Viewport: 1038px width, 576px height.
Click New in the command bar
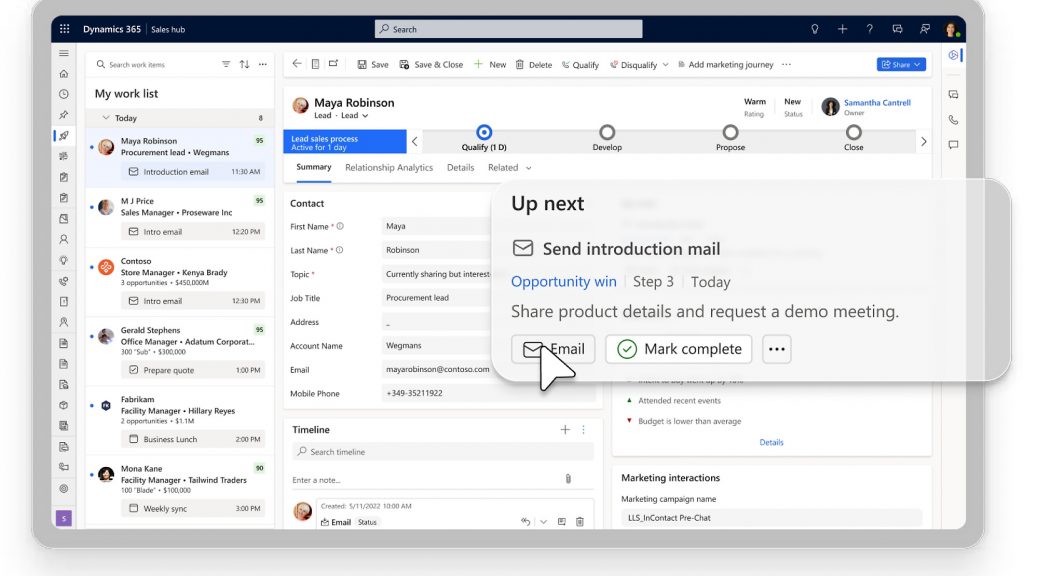pos(490,64)
